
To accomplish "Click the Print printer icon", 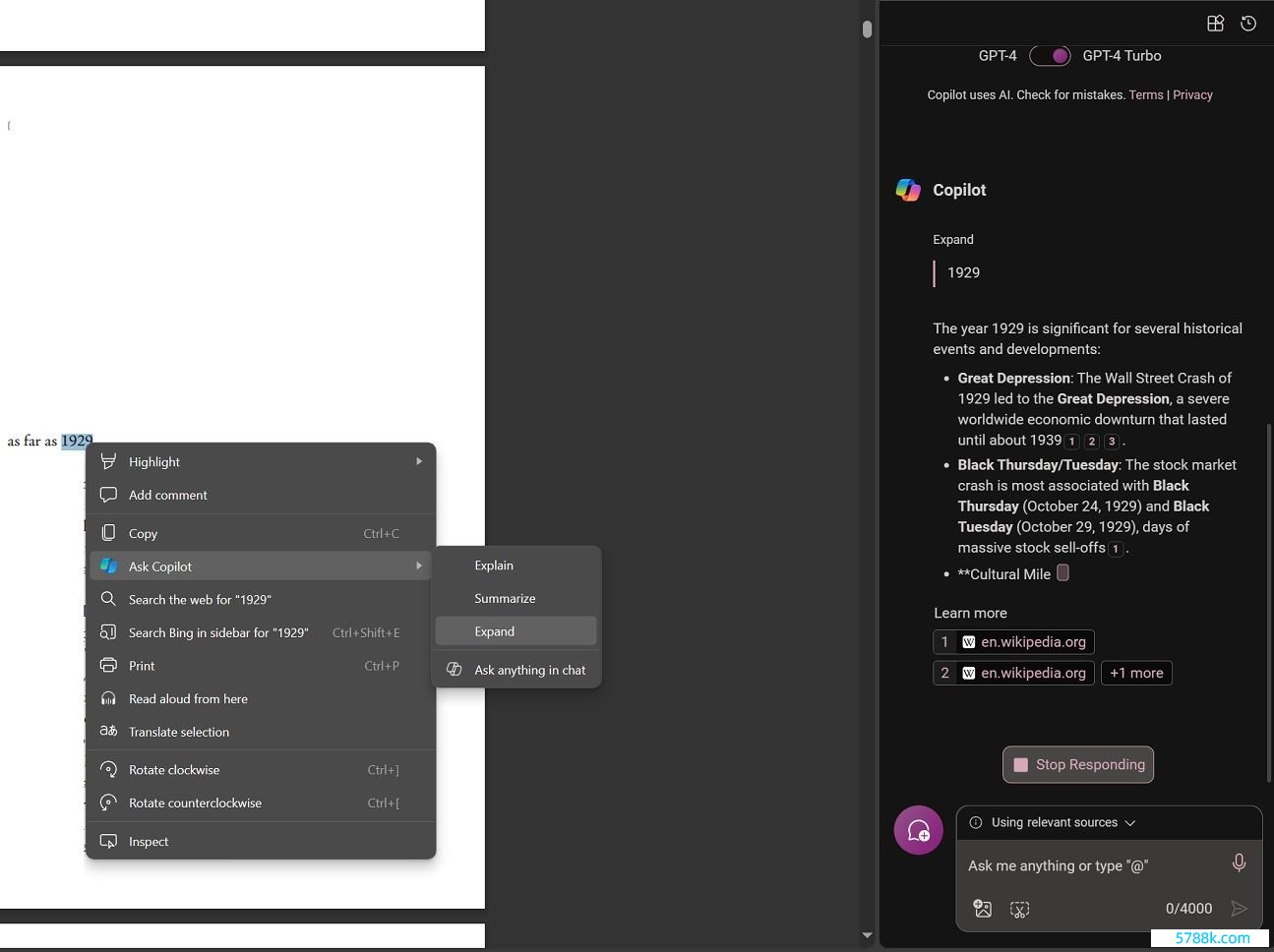I will [x=109, y=666].
